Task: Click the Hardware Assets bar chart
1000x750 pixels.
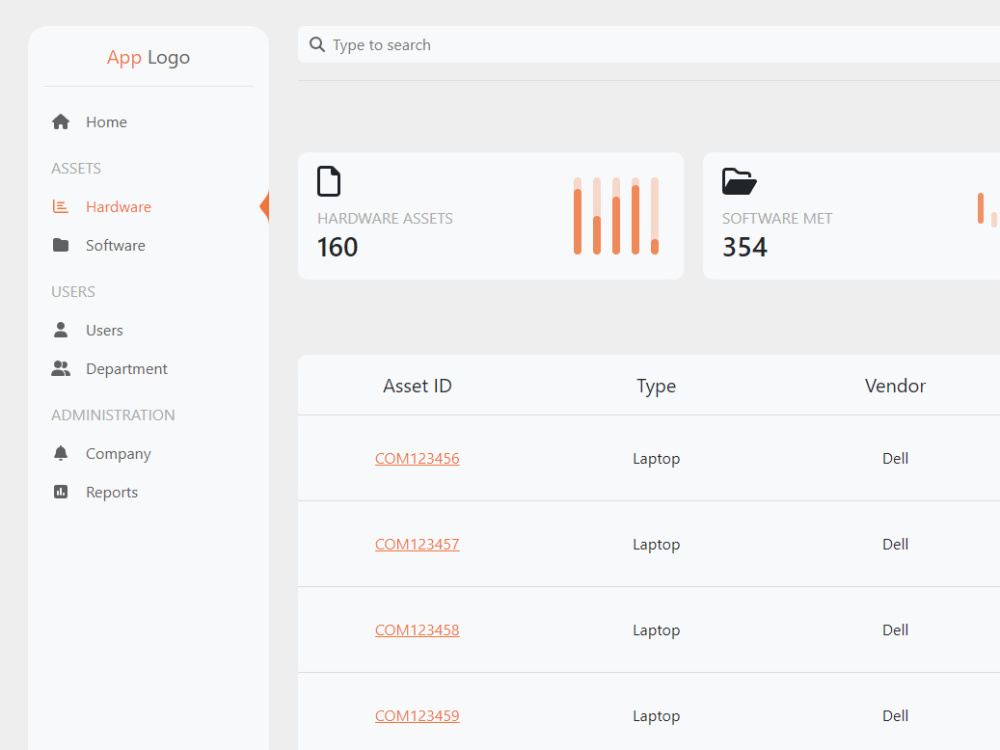Action: tap(616, 216)
